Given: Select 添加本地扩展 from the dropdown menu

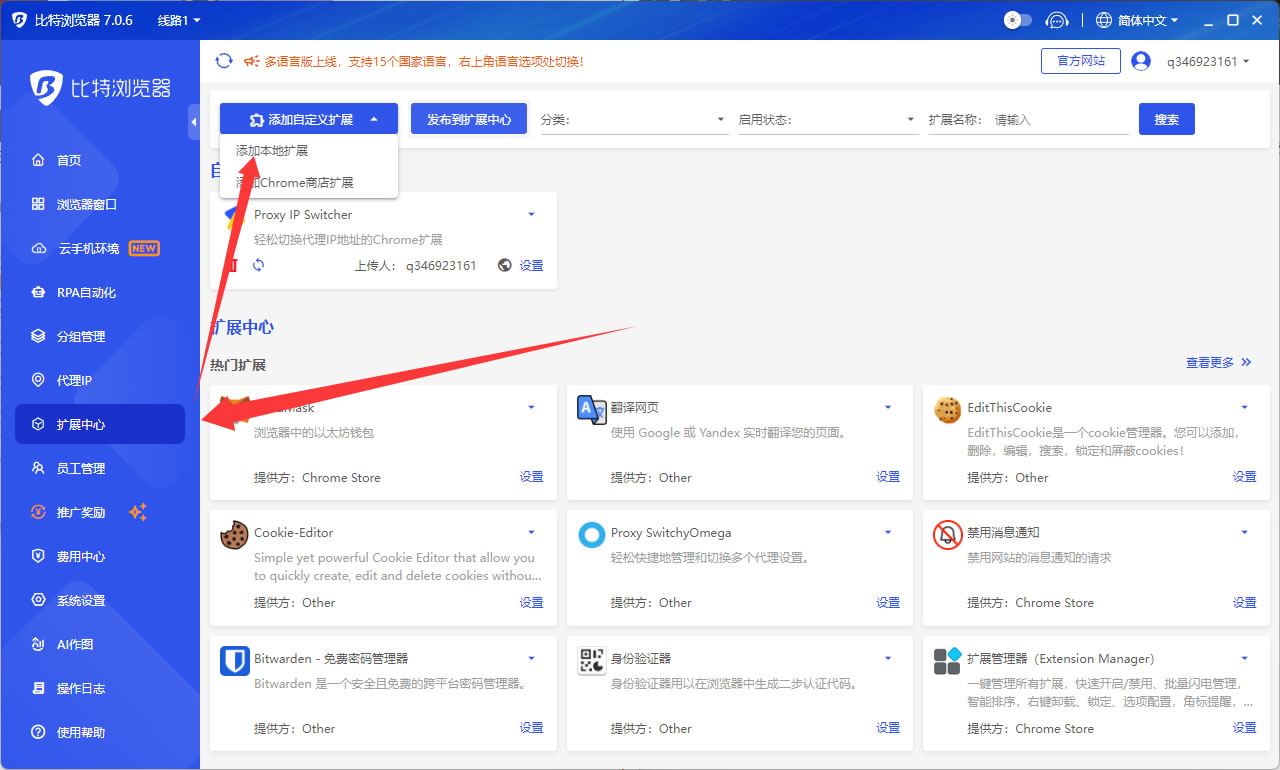Looking at the screenshot, I should pos(272,151).
